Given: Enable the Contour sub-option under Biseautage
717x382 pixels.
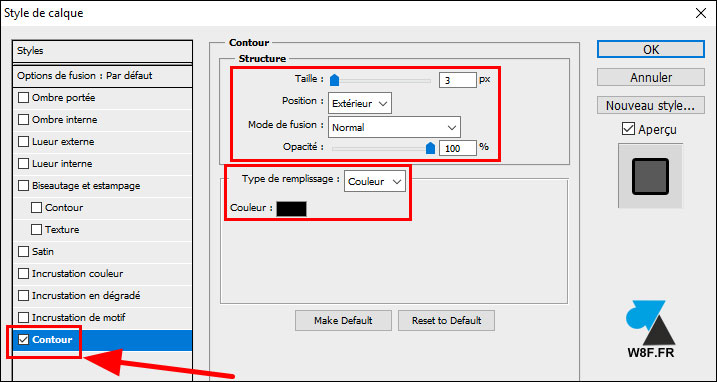Looking at the screenshot, I should pos(36,208).
